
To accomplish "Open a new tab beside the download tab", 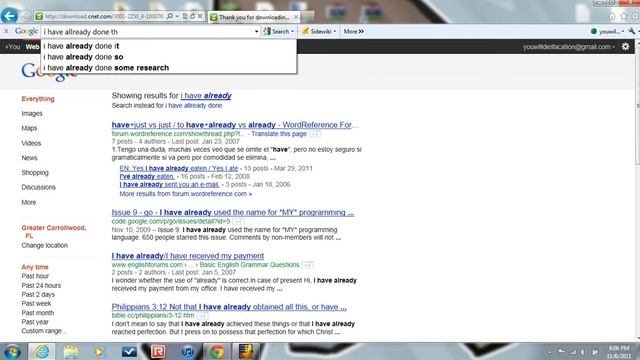I will [308, 17].
